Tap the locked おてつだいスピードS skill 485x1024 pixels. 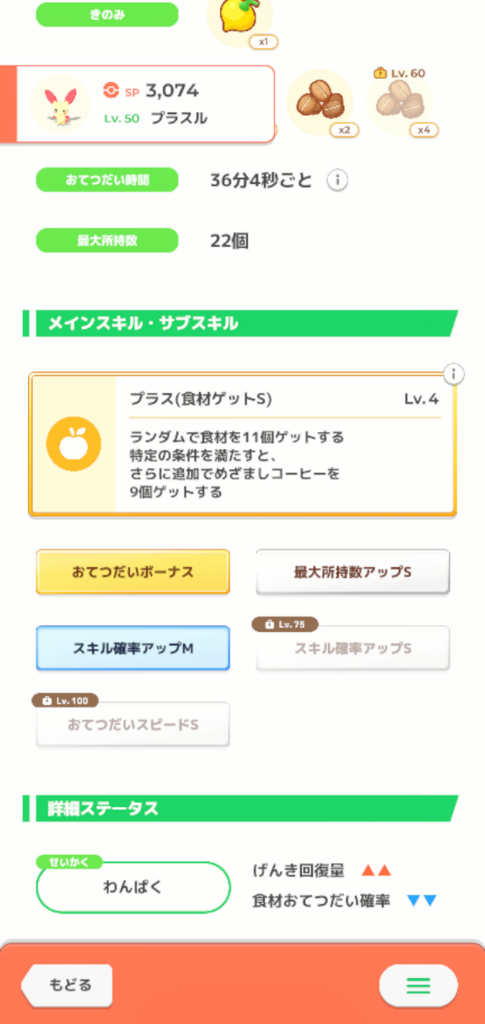133,724
